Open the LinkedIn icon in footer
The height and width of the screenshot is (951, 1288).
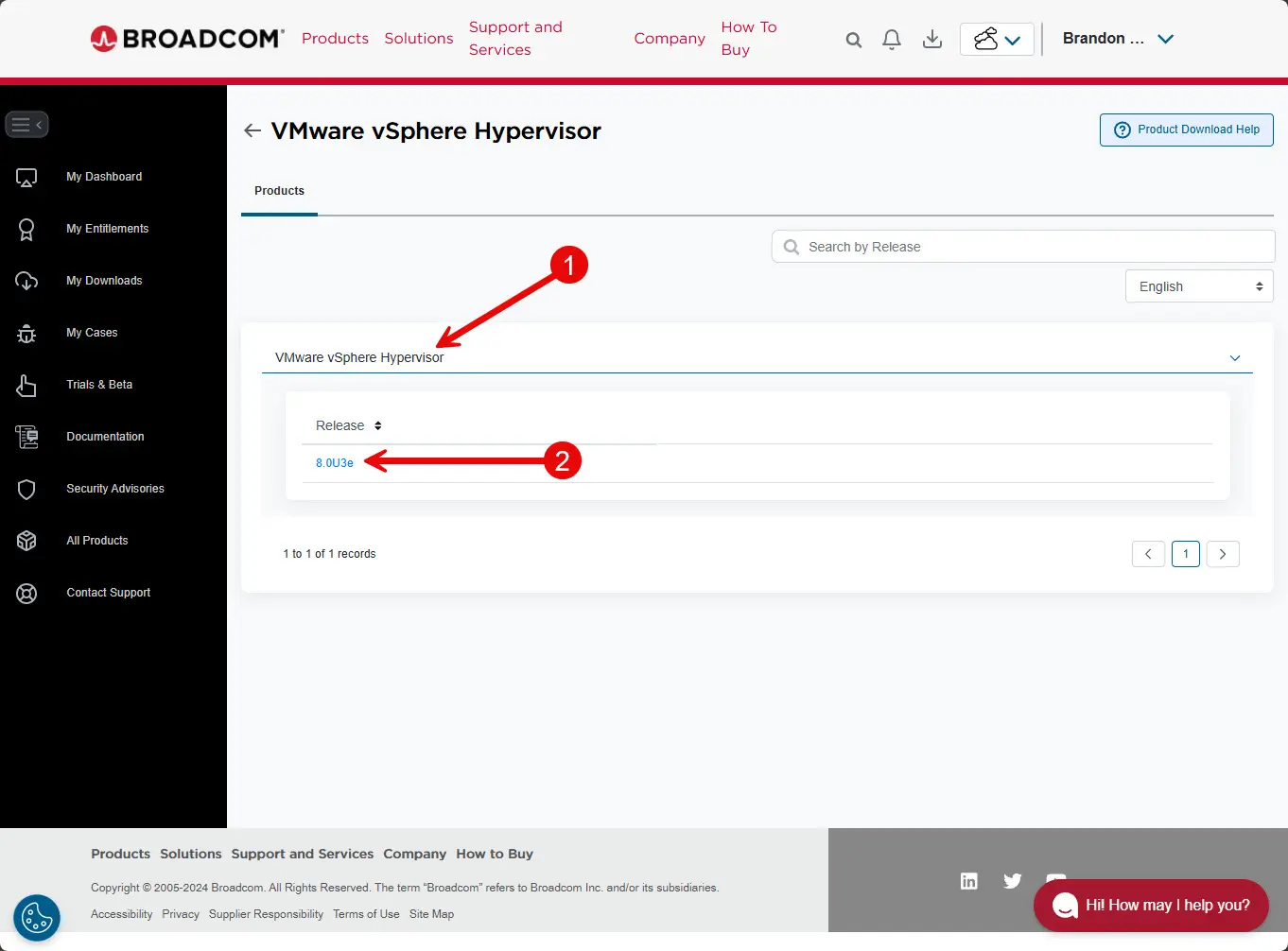[x=969, y=881]
